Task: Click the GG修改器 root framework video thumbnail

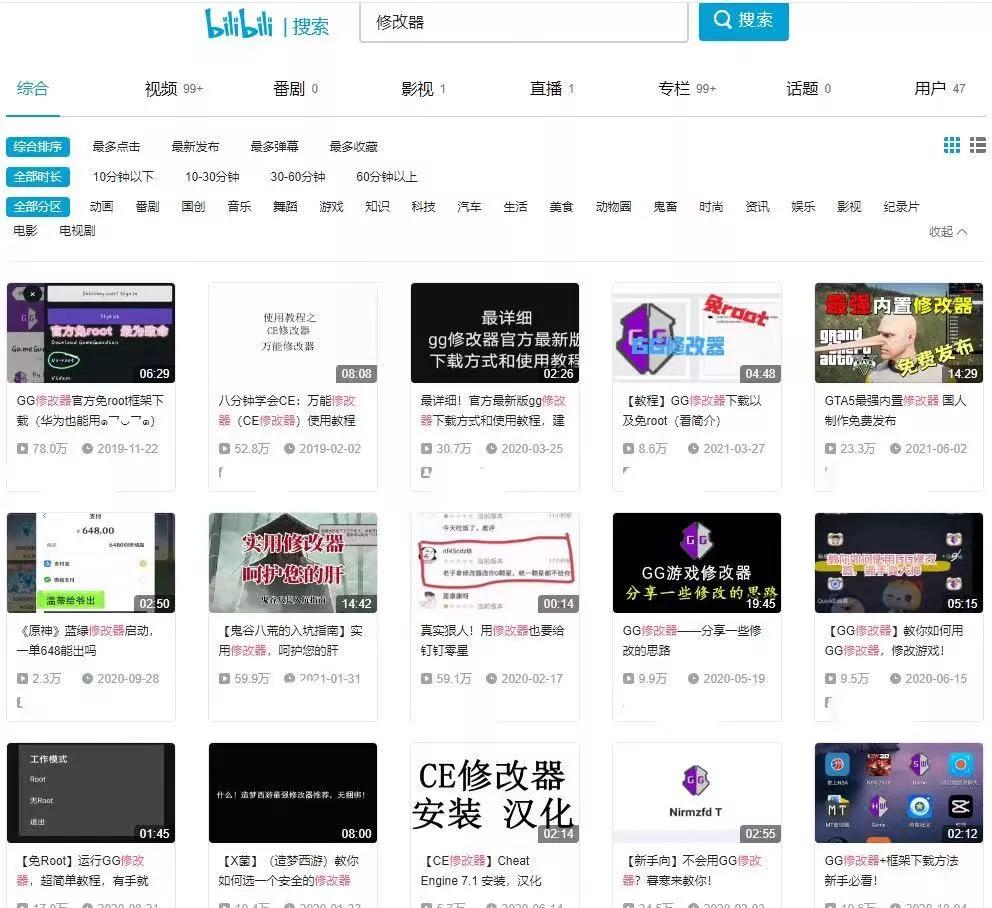Action: click(x=90, y=333)
